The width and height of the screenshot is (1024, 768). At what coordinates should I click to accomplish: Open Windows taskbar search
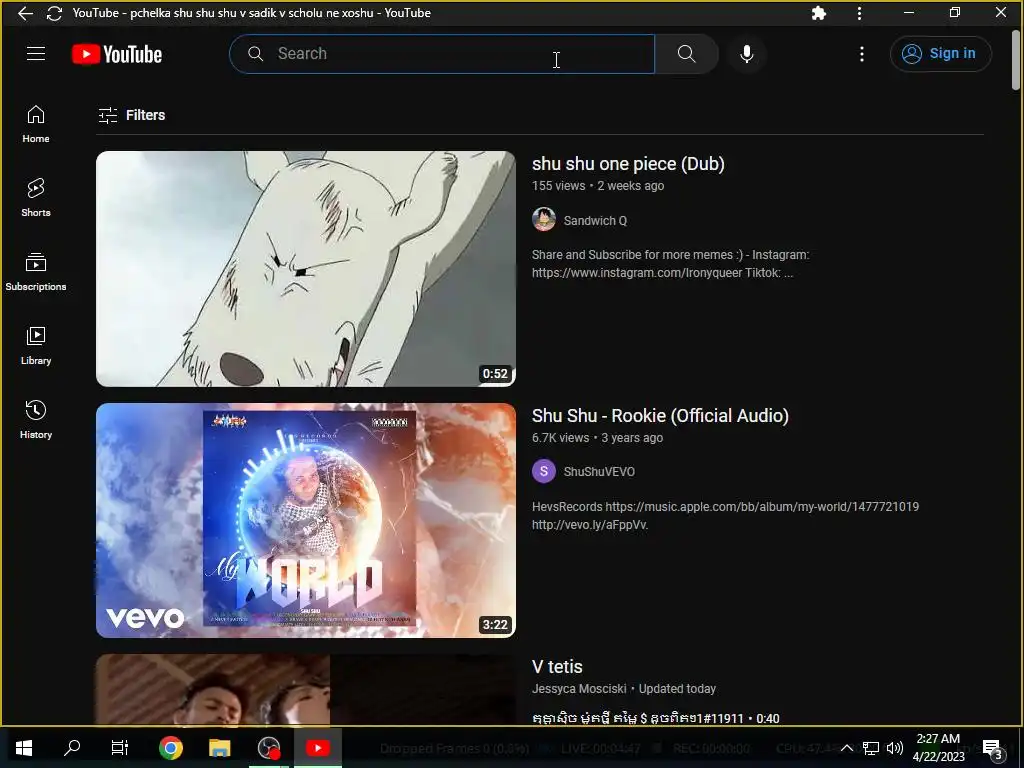(72, 748)
